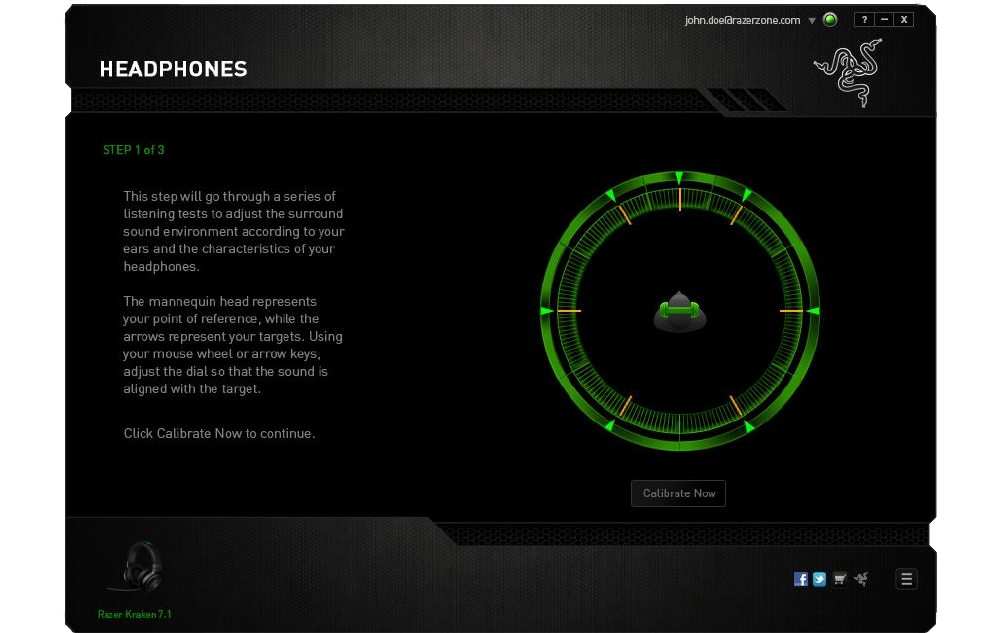Click the top green target arrow on dial
This screenshot has width=996, height=633.
click(679, 177)
